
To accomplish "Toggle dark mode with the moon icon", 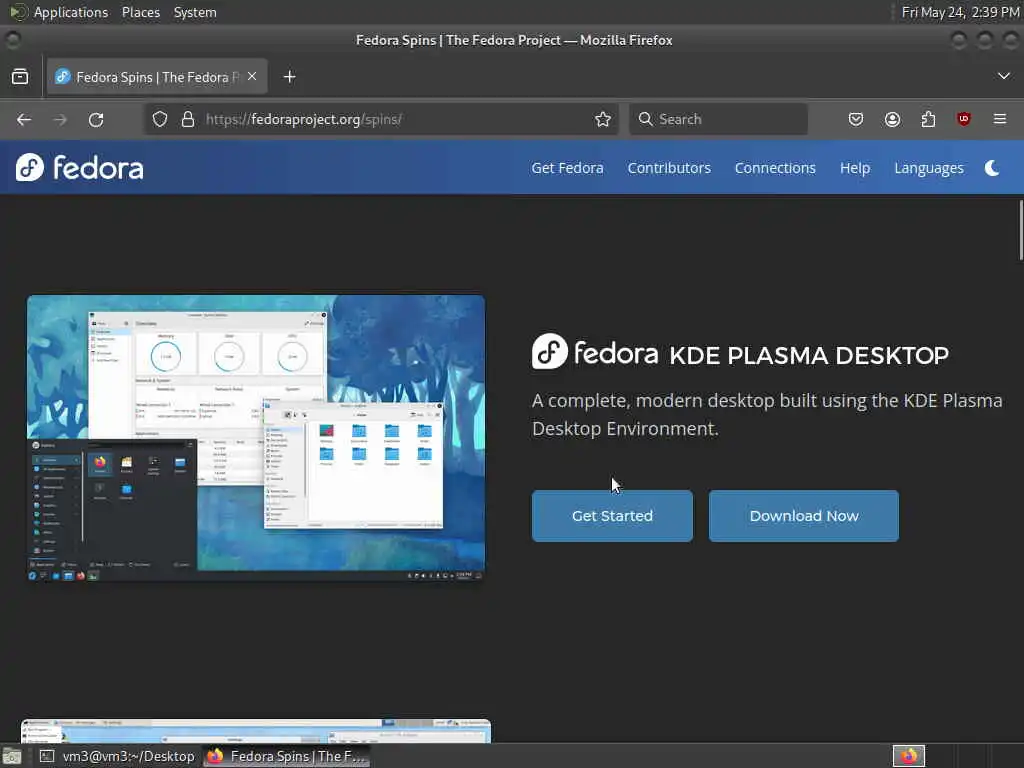I will click(992, 168).
